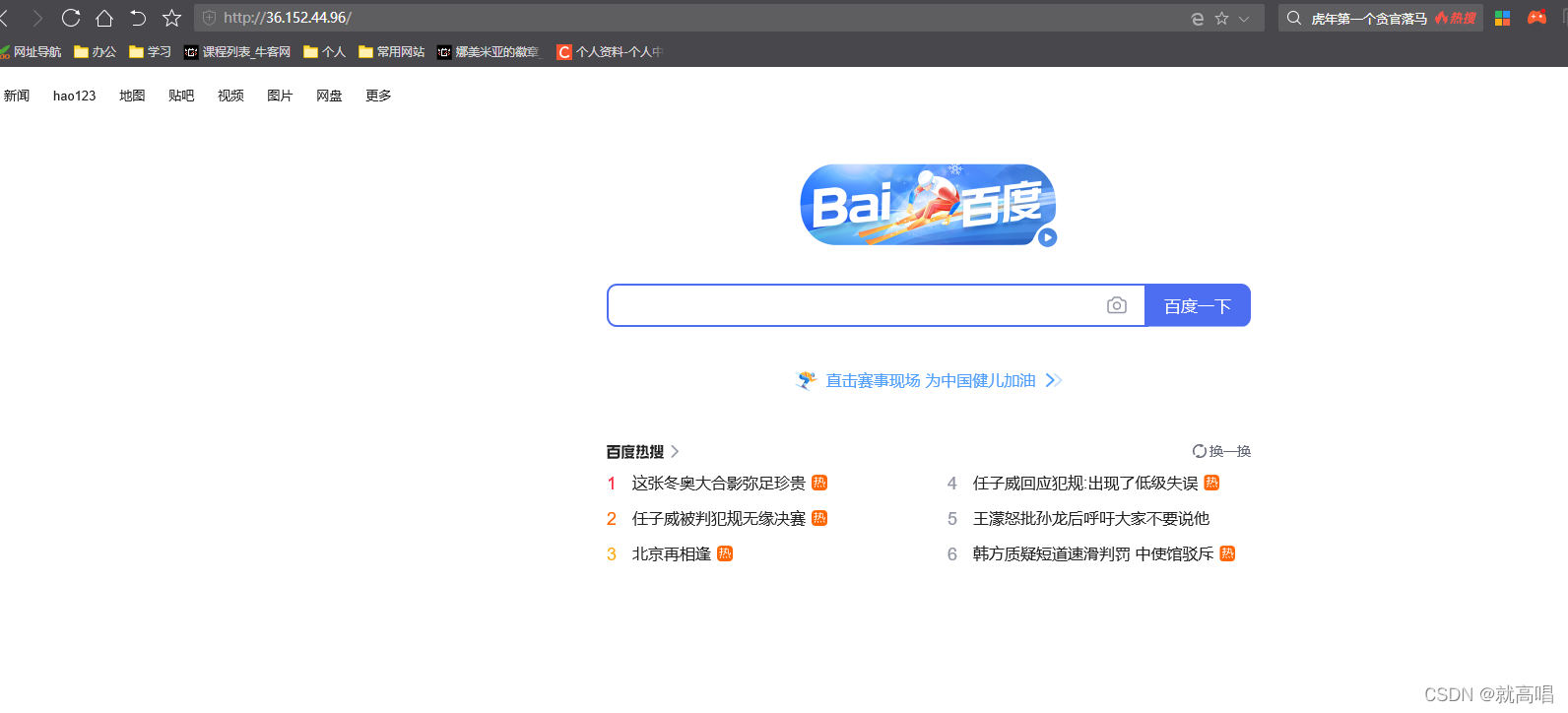The image size is (1568, 713).
Task: Click the small star inside address bar
Action: [1222, 18]
